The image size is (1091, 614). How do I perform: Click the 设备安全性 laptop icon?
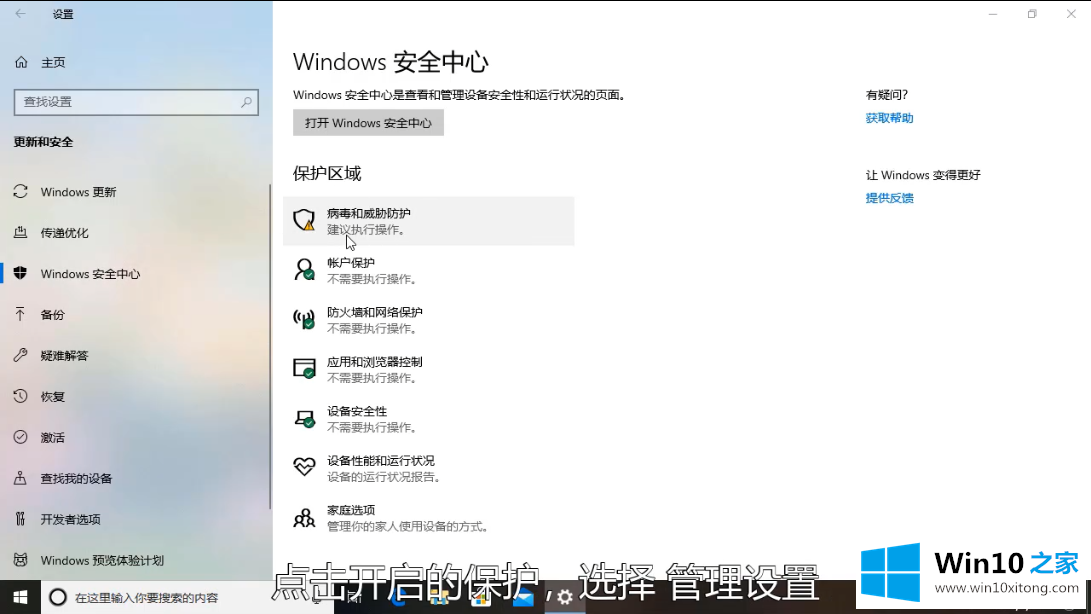tap(304, 418)
